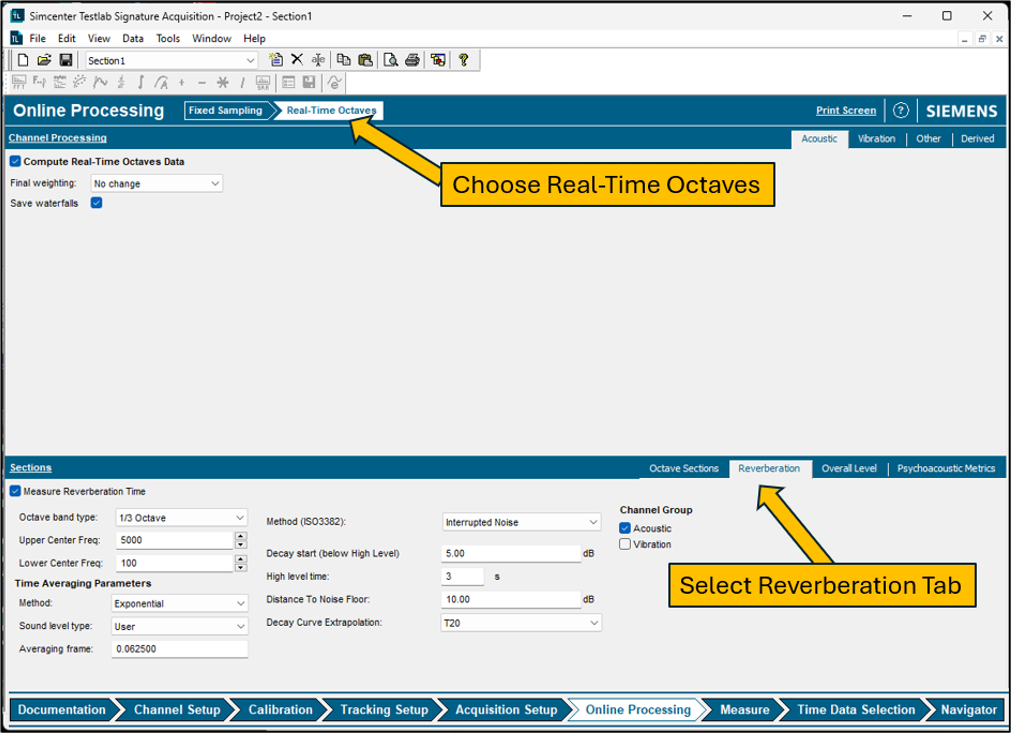Open the Decay Curve Extrapolation dropdown

pyautogui.click(x=521, y=623)
